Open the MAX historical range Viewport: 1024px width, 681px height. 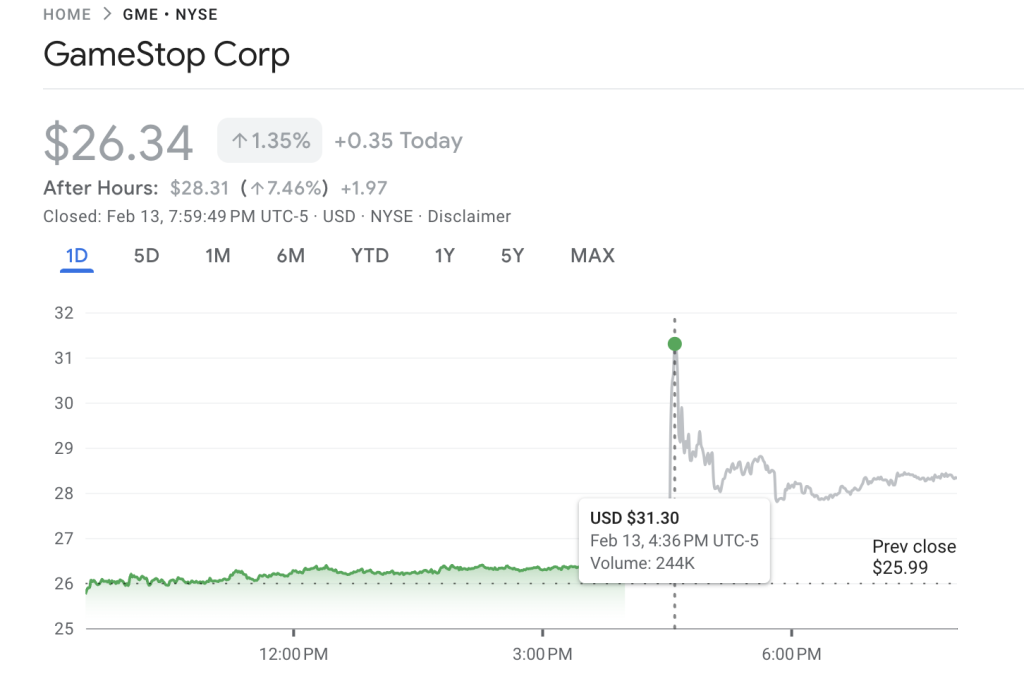tap(592, 255)
